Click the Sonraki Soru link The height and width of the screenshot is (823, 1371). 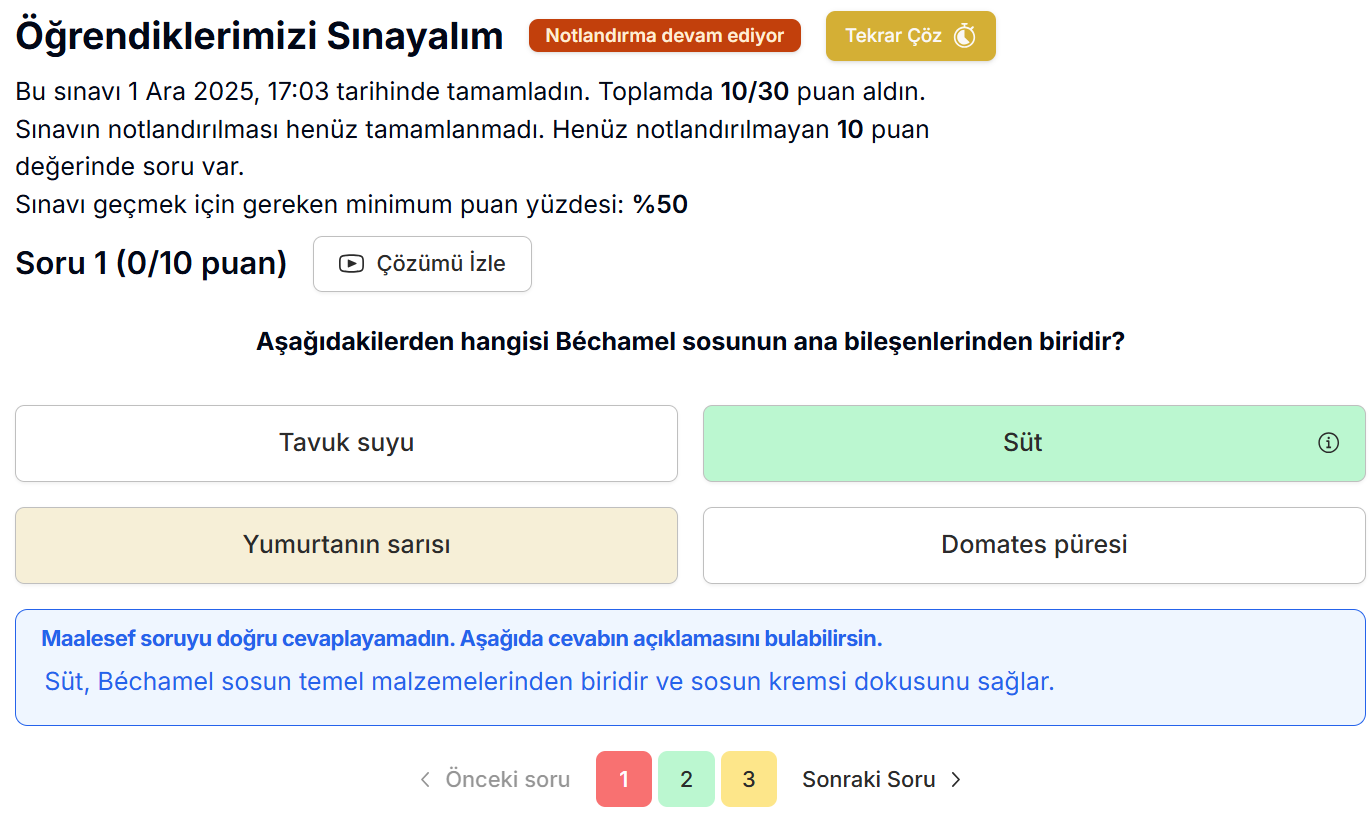[x=869, y=780]
